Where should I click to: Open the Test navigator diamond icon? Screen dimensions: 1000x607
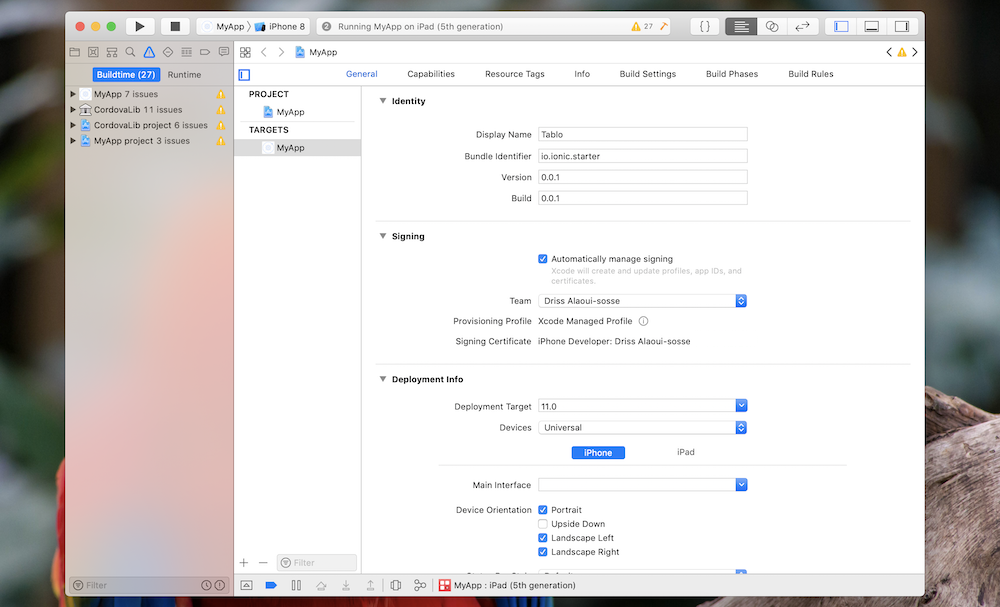click(x=168, y=52)
